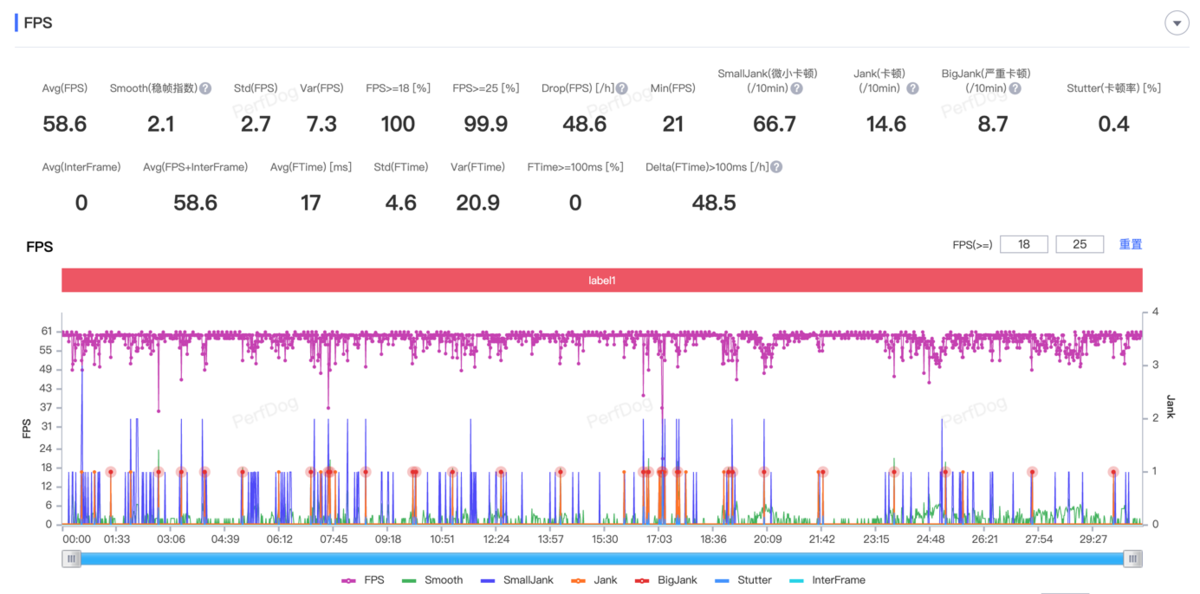Toggle the BigJank series in the legend
Viewport: 1200px width, 594px height.
click(x=668, y=580)
